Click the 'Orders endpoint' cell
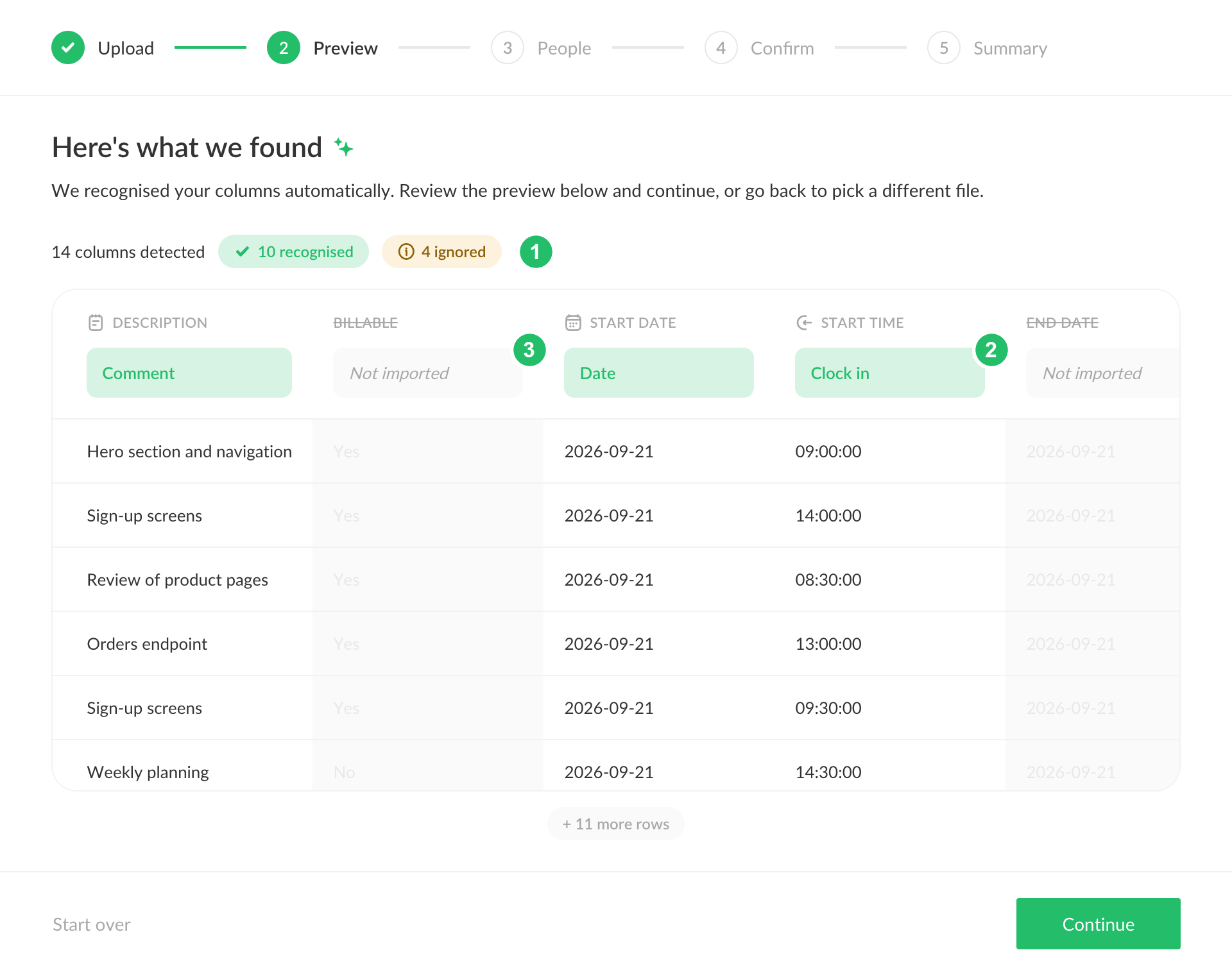 point(147,644)
